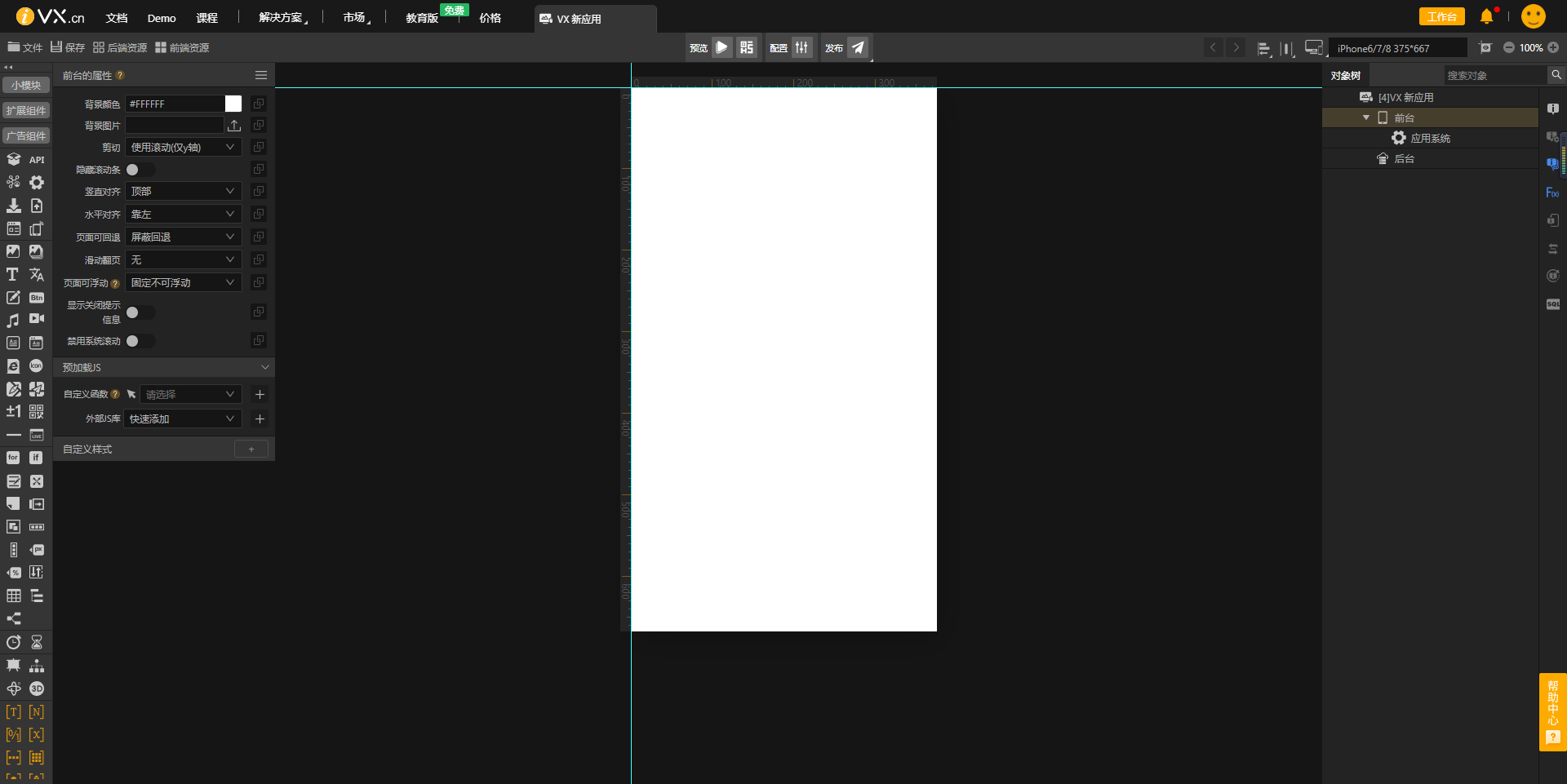Choose the ±1 counter component
This screenshot has height=784, width=1567.
click(x=13, y=412)
